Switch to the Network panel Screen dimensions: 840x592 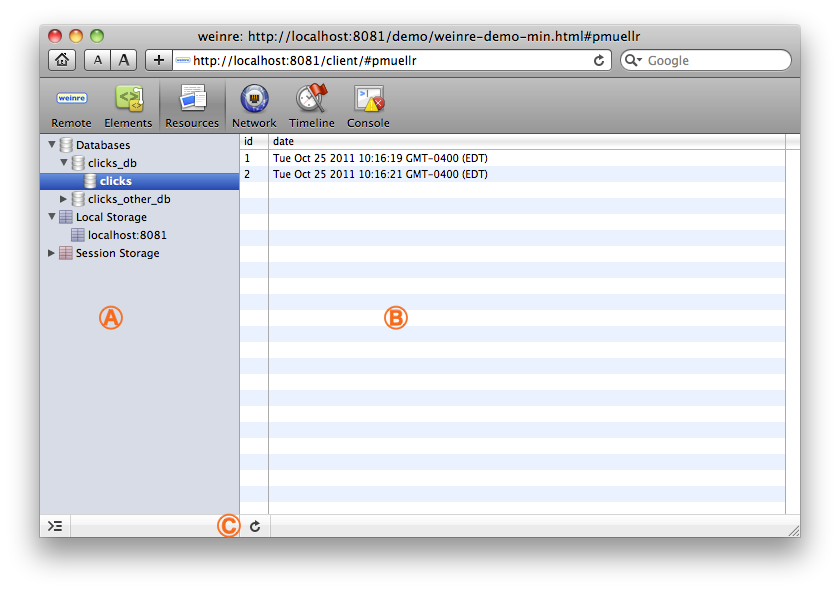pyautogui.click(x=254, y=106)
